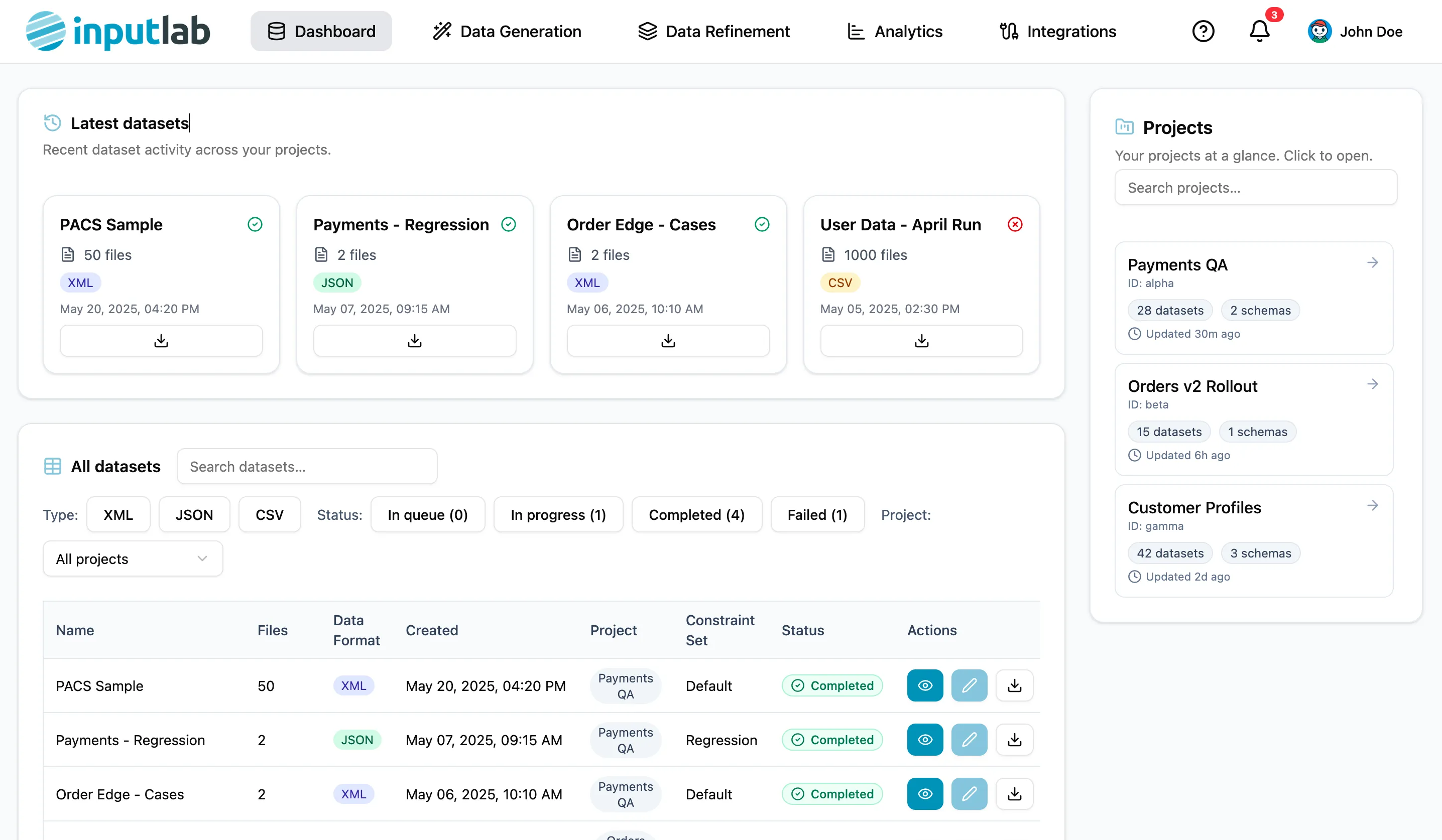Click the Failed (1) status filter
Viewport: 1442px width, 840px height.
point(817,514)
